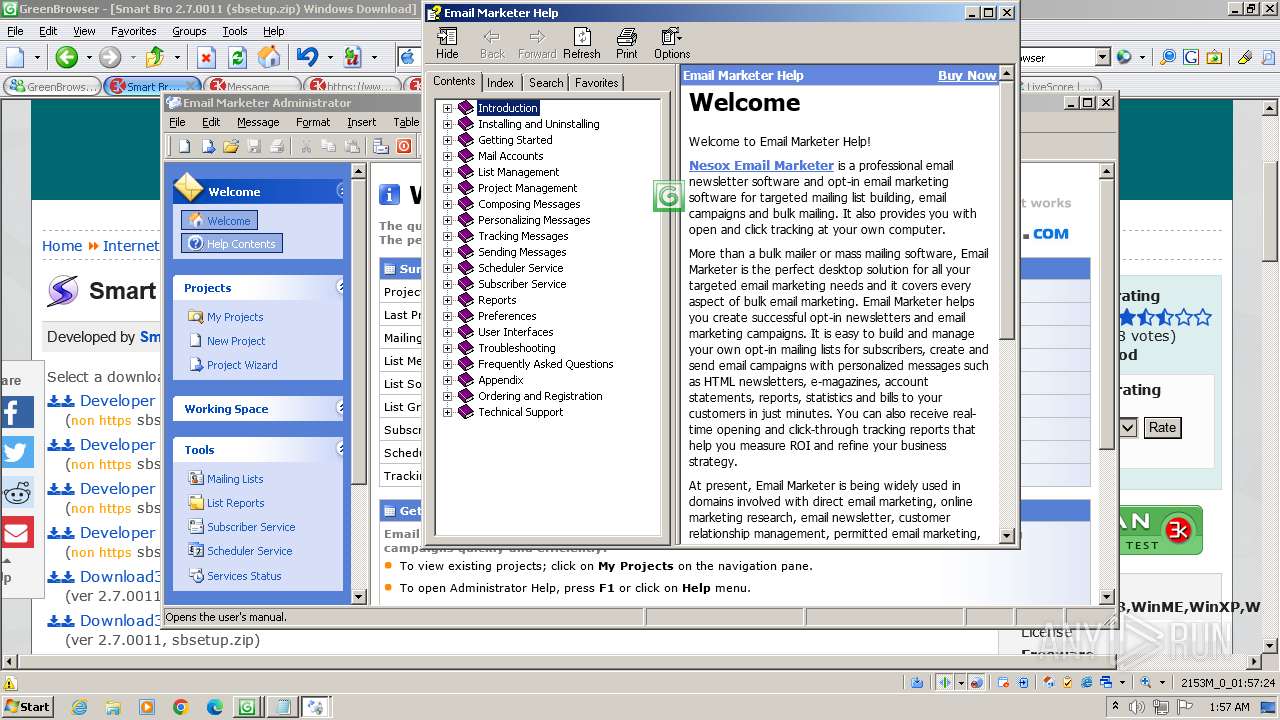This screenshot has height=720, width=1280.
Task: Expand the Getting Started topic
Action: coord(448,140)
